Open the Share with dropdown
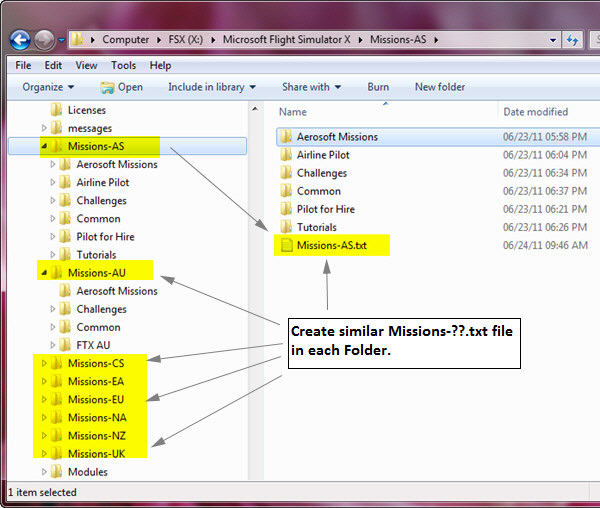Screen dimensions: 600x508 click(310, 87)
